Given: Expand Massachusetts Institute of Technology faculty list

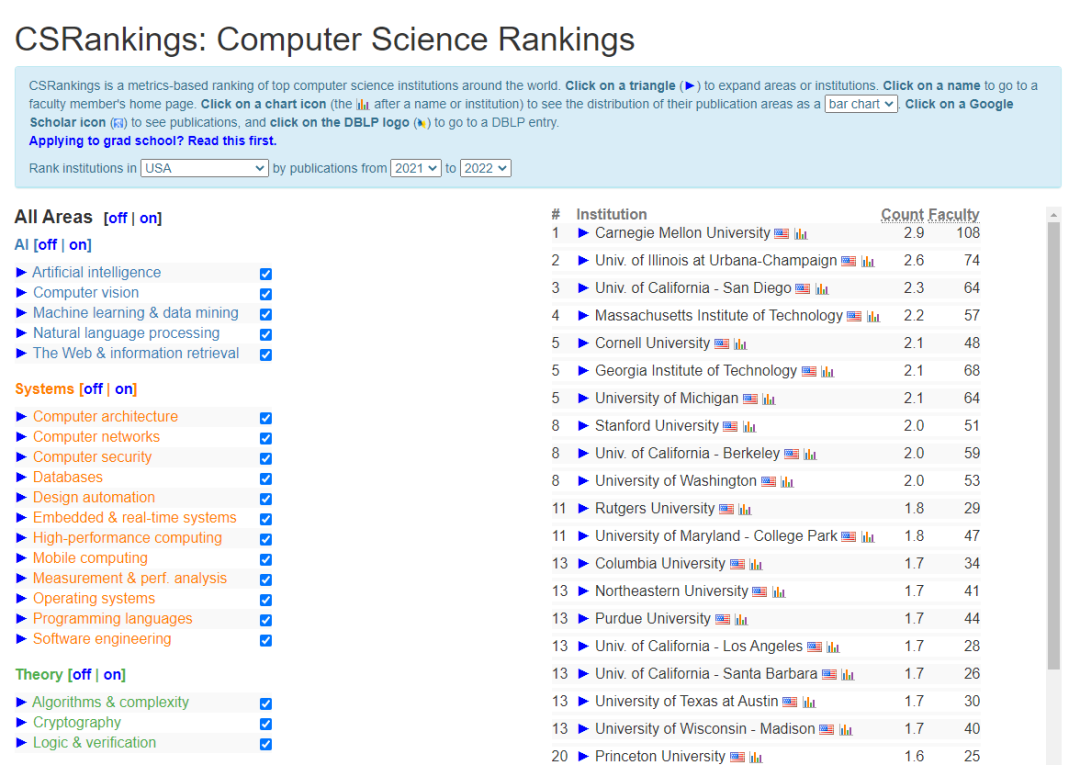Looking at the screenshot, I should [x=584, y=316].
